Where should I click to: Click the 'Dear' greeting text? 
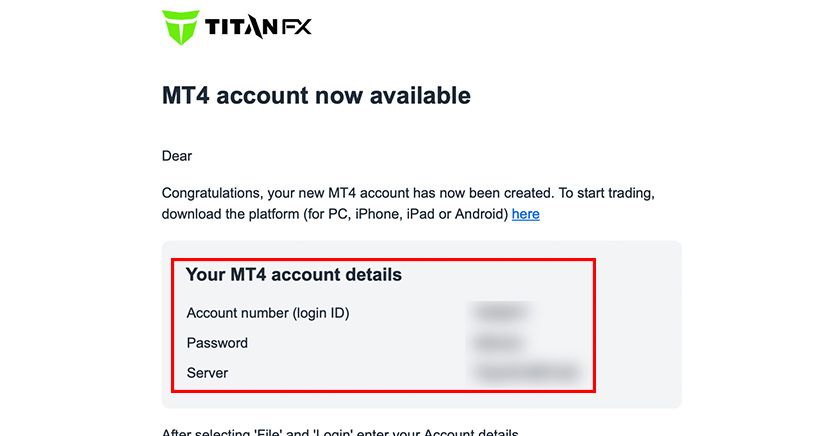click(177, 156)
